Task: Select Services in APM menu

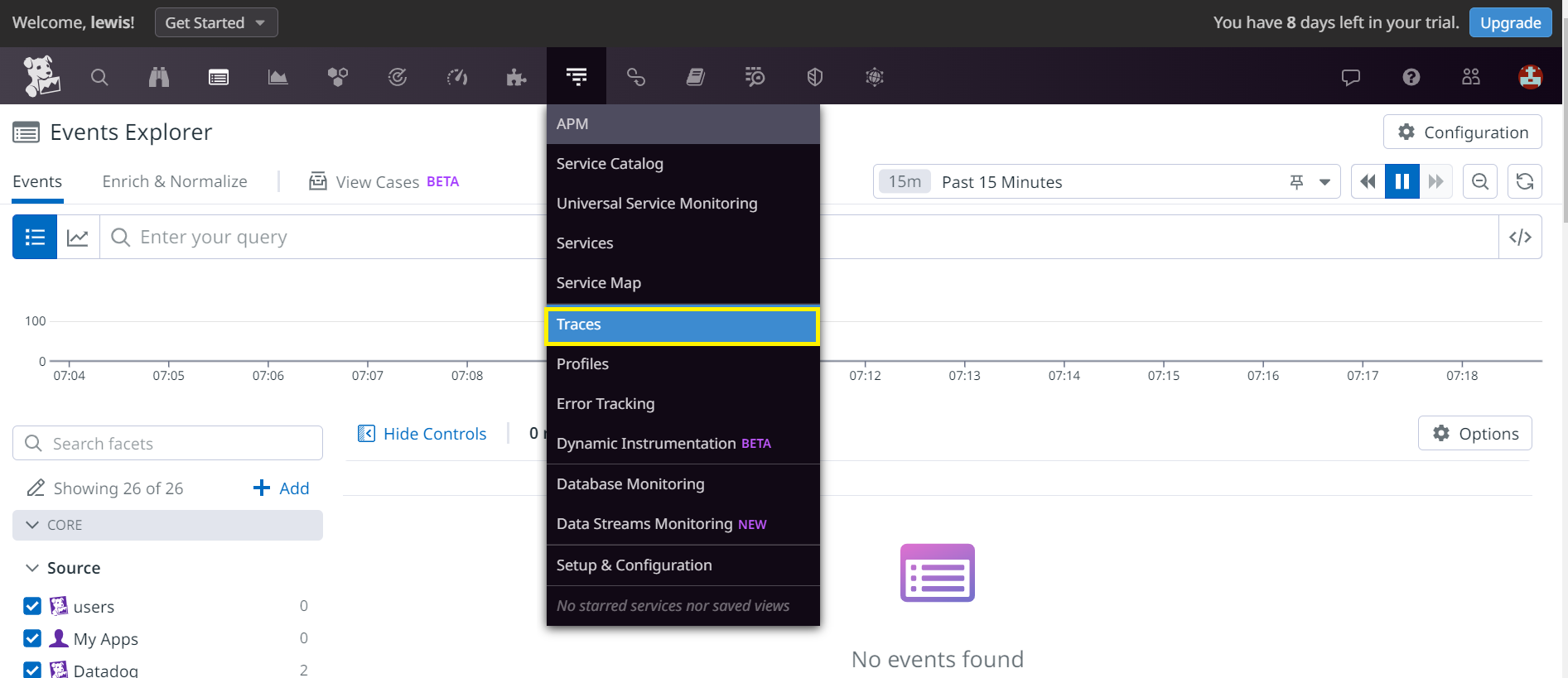Action: click(x=683, y=243)
